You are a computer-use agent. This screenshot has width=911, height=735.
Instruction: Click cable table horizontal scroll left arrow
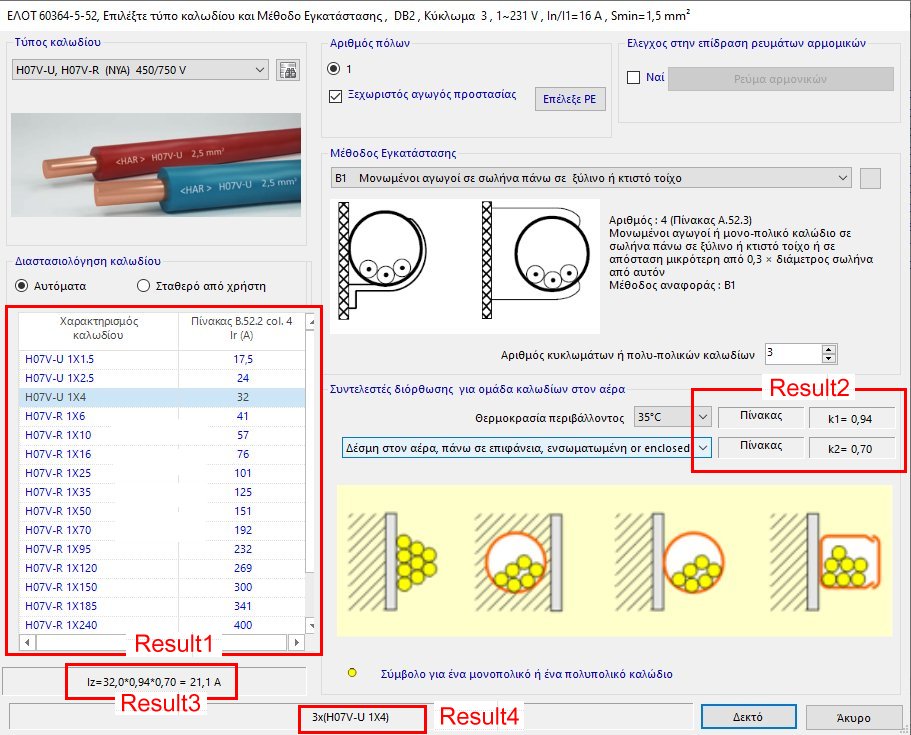click(27, 643)
